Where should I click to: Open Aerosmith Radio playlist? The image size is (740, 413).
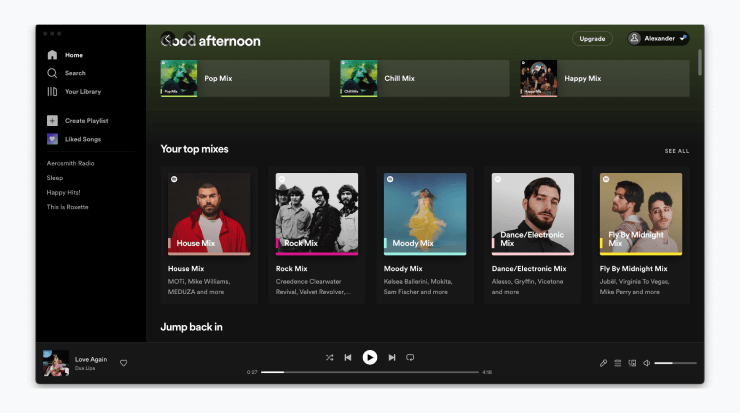[70, 163]
